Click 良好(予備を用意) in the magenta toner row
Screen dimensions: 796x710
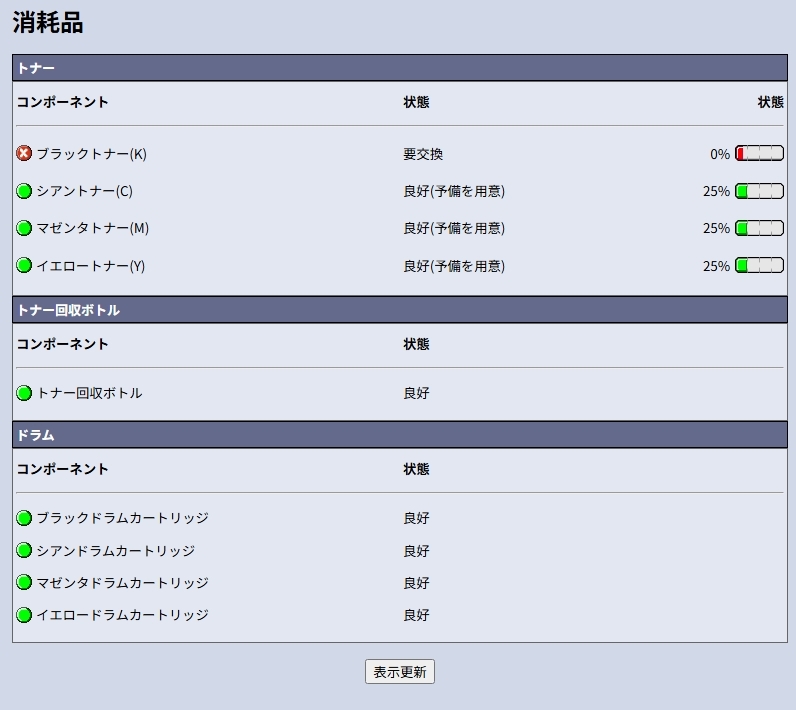pos(454,228)
